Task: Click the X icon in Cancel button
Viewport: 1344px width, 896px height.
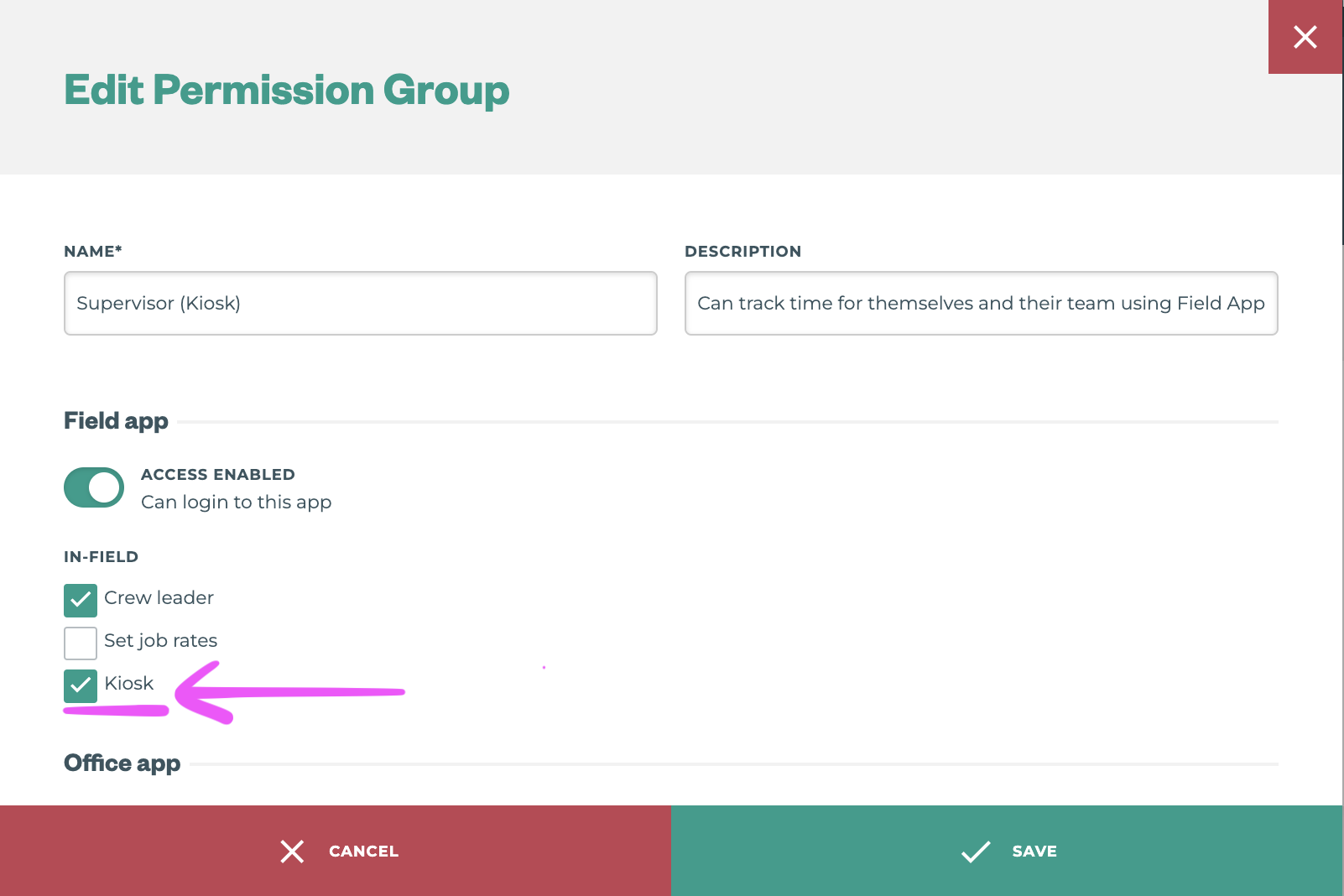Action: pos(292,852)
